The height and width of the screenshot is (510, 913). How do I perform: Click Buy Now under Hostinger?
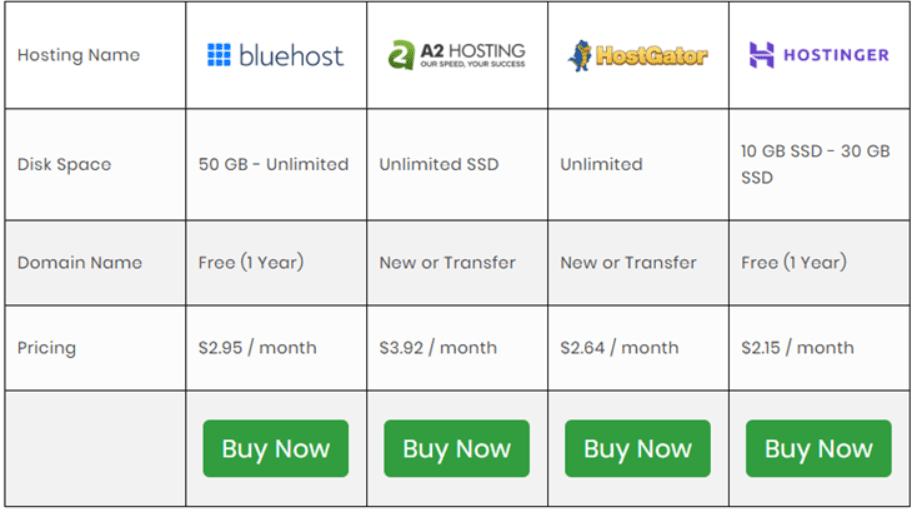coord(819,448)
